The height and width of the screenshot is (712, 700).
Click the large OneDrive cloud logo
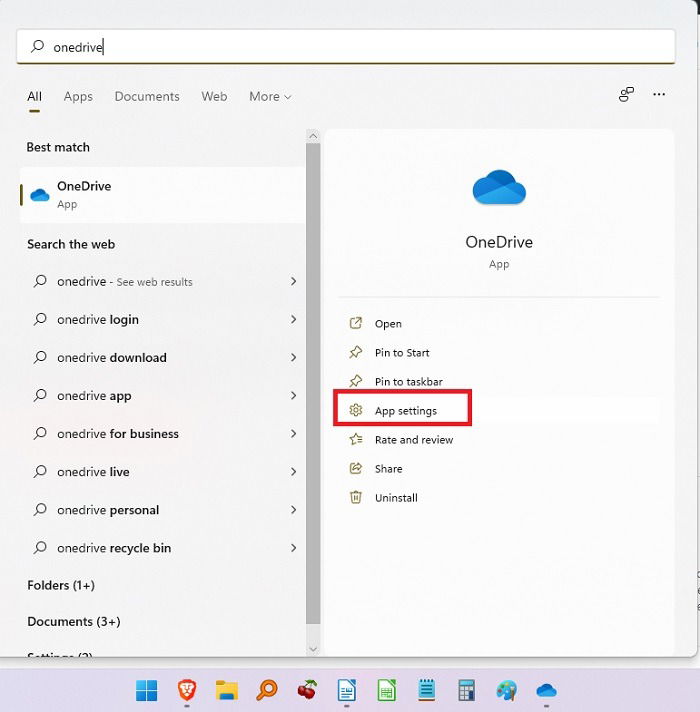click(499, 188)
